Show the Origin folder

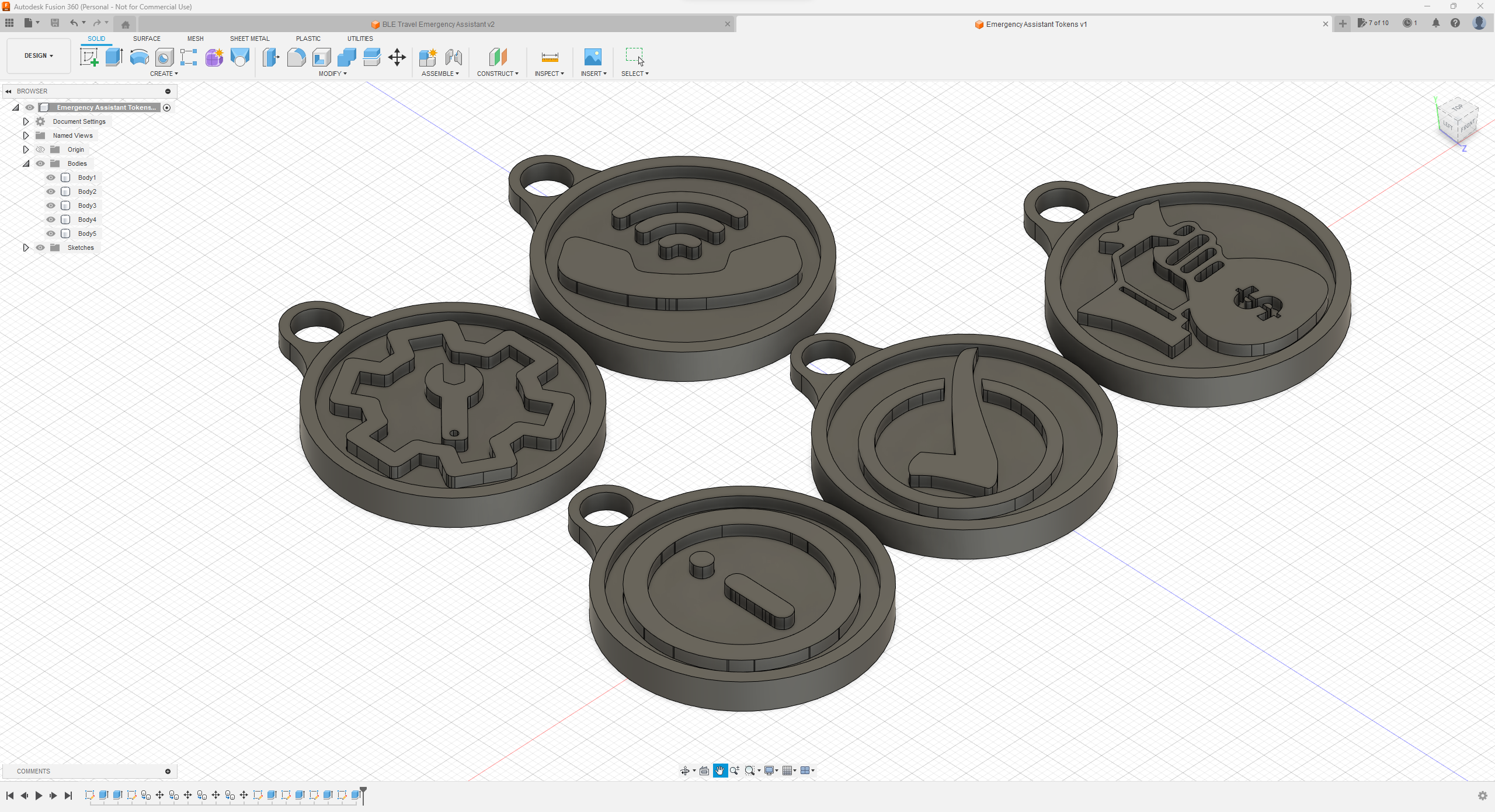(x=40, y=149)
